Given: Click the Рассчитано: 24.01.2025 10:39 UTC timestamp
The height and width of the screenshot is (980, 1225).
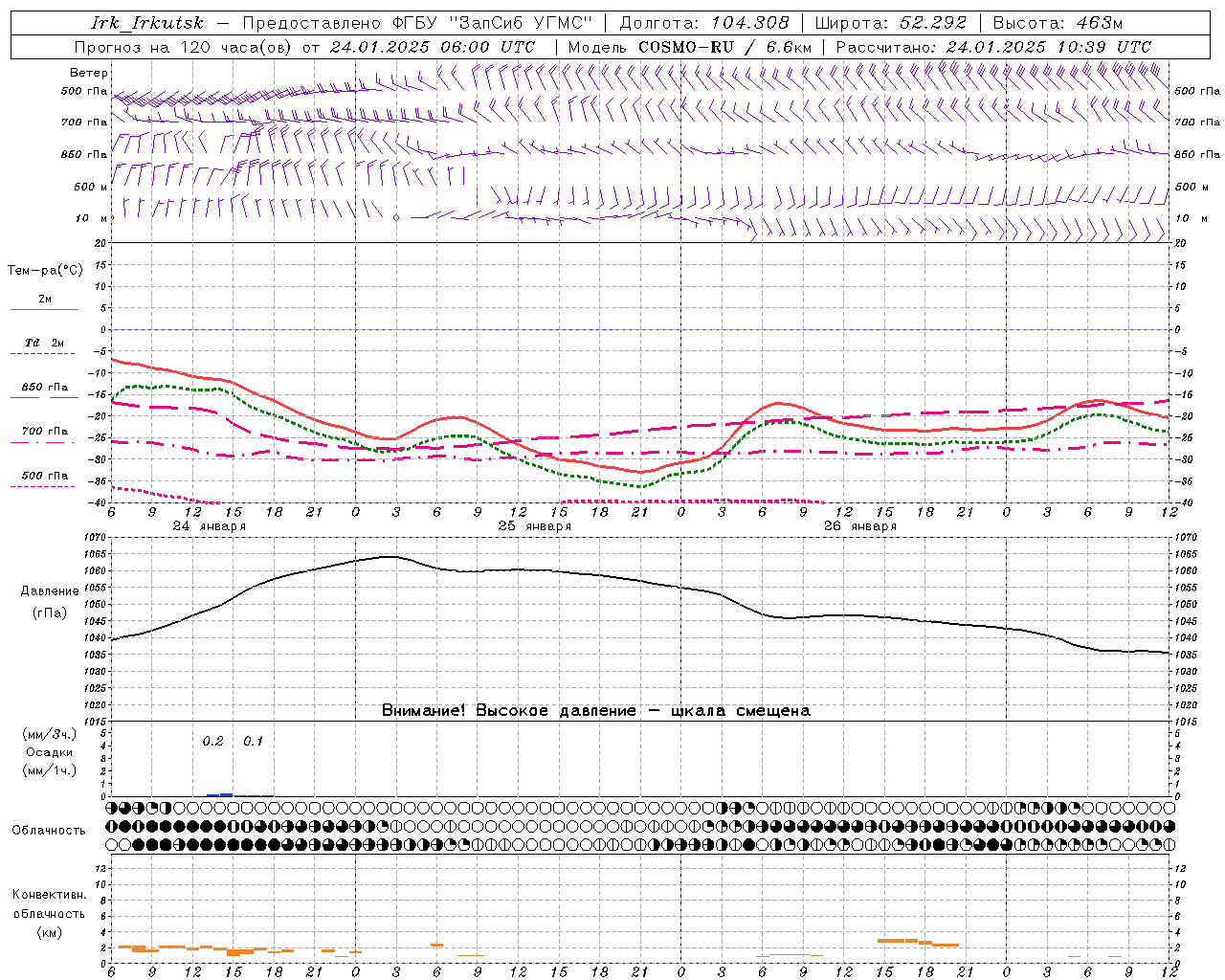Looking at the screenshot, I should [993, 47].
